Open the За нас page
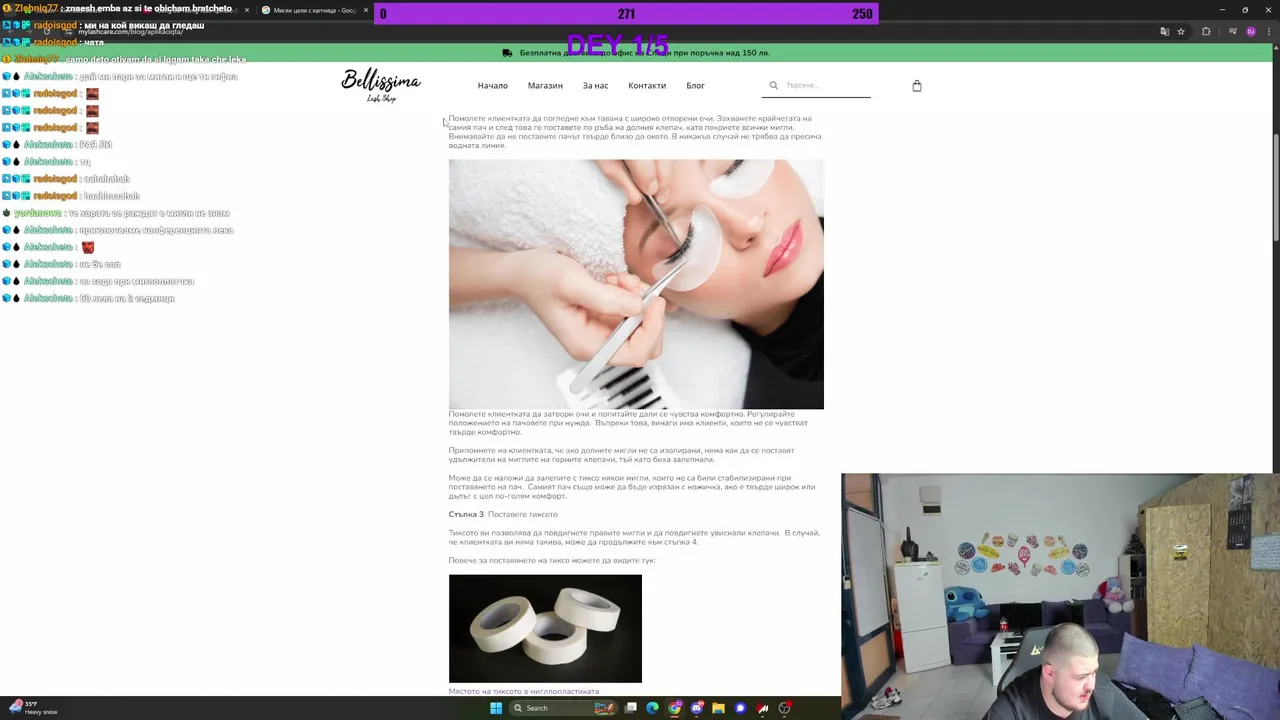Image resolution: width=1280 pixels, height=720 pixels. 595,86
